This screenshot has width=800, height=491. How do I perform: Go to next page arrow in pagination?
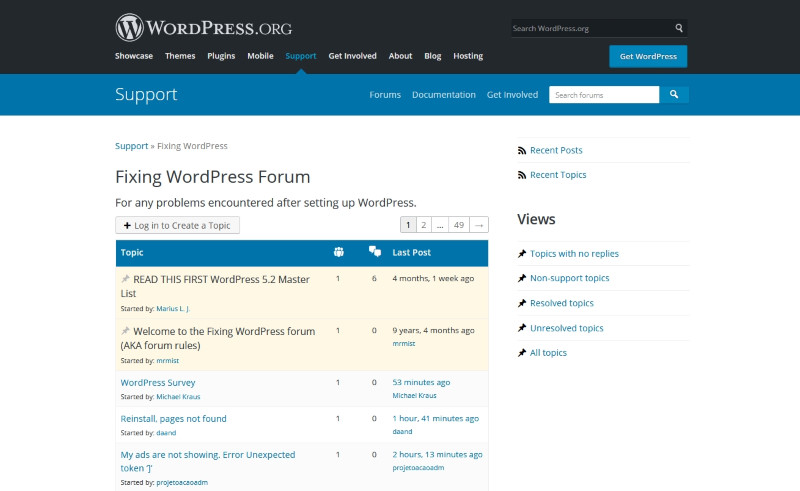coord(479,225)
